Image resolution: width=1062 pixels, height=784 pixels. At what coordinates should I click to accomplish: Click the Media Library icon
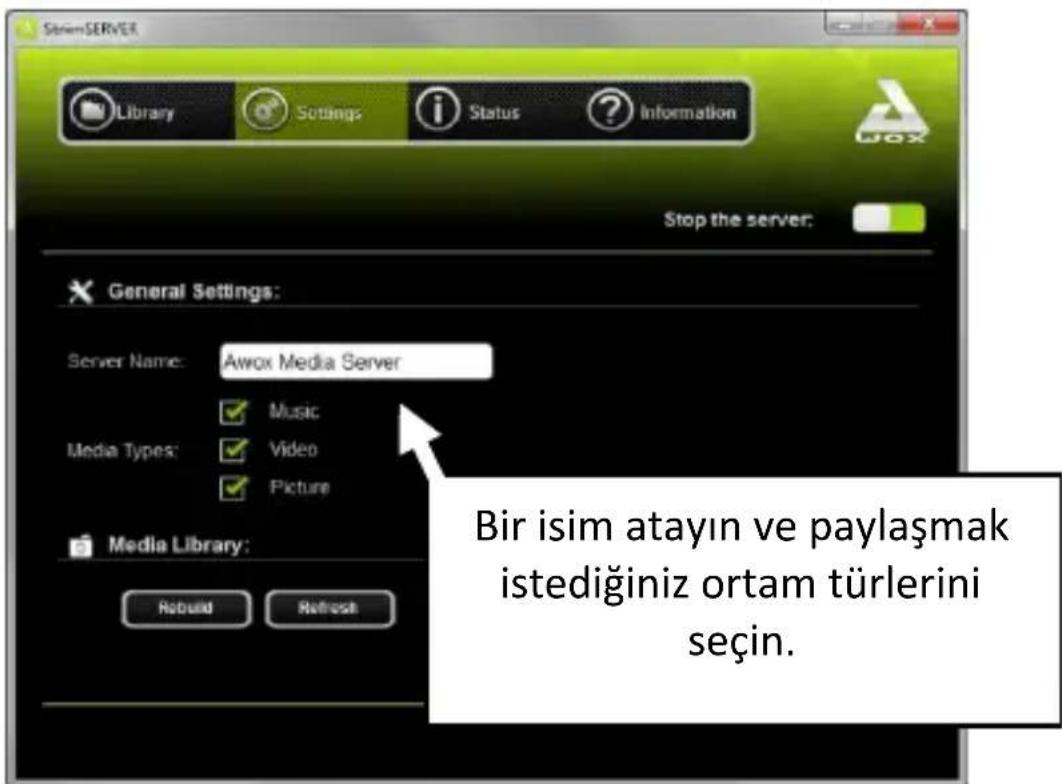(x=81, y=545)
